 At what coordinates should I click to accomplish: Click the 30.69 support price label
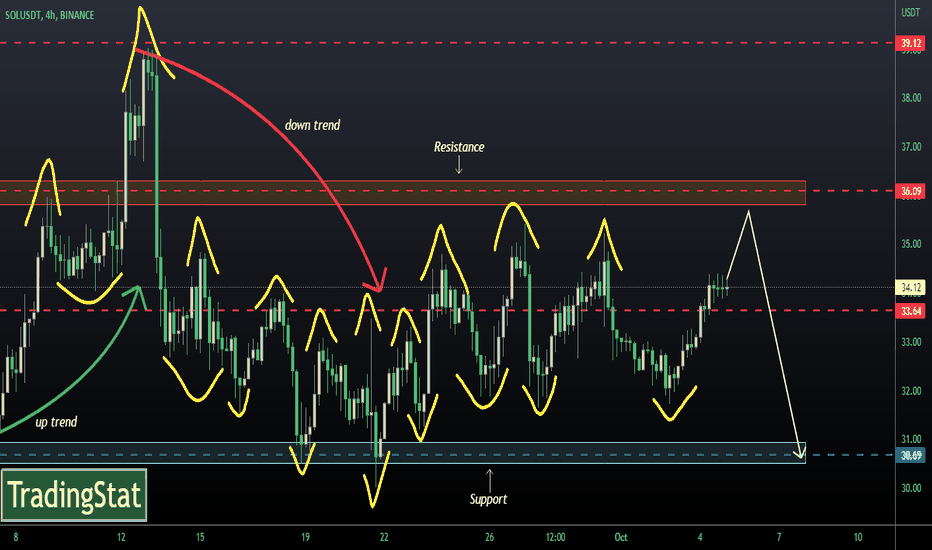pyautogui.click(x=911, y=455)
